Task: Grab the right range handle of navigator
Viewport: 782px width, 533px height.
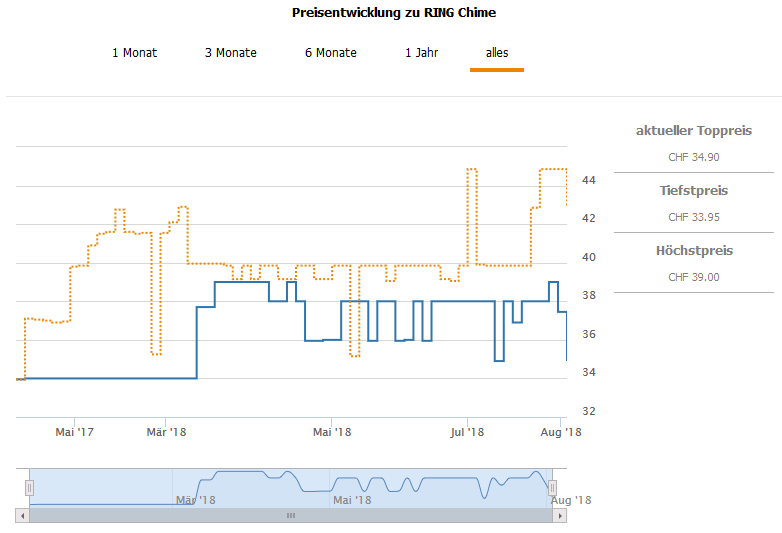Action: 552,488
